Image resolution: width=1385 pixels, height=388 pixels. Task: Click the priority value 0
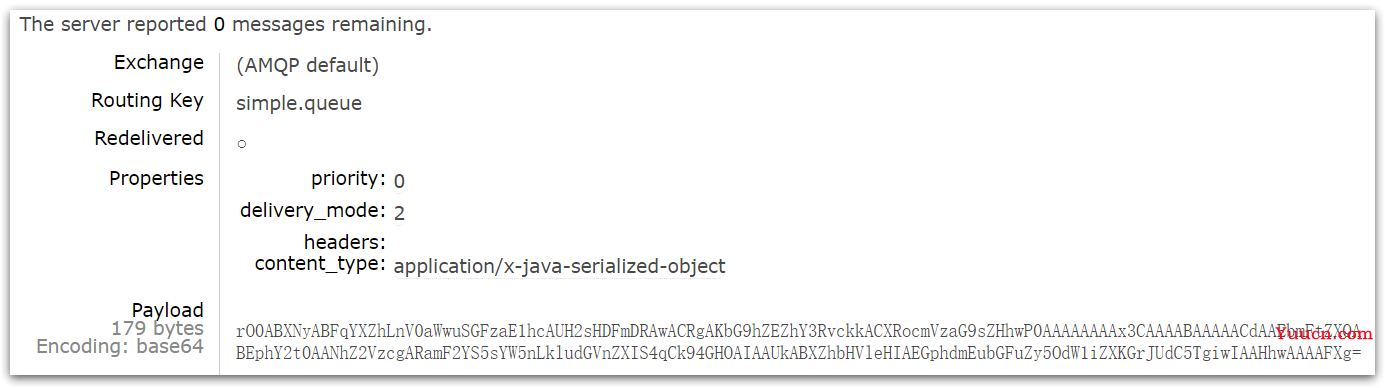(399, 181)
